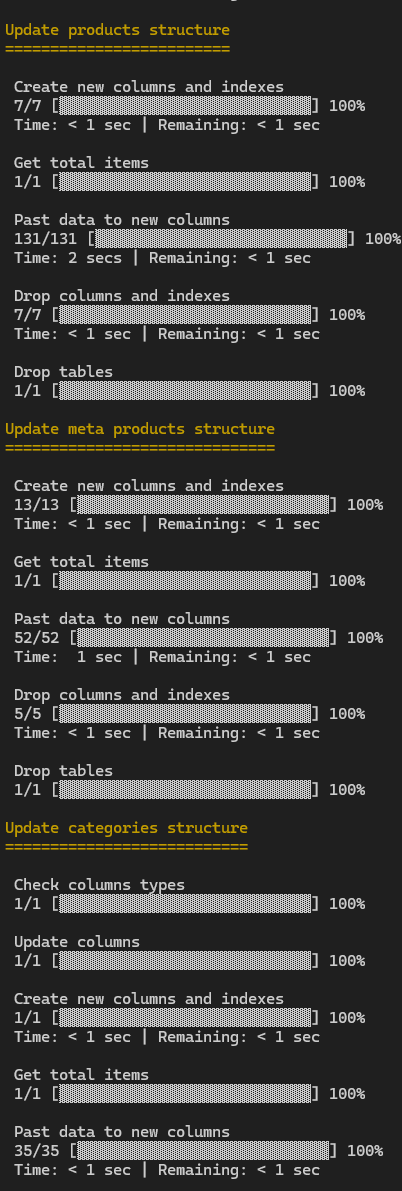The image size is (402, 1191).
Task: Click the "Time: 2 secs" text
Action: (x=68, y=258)
